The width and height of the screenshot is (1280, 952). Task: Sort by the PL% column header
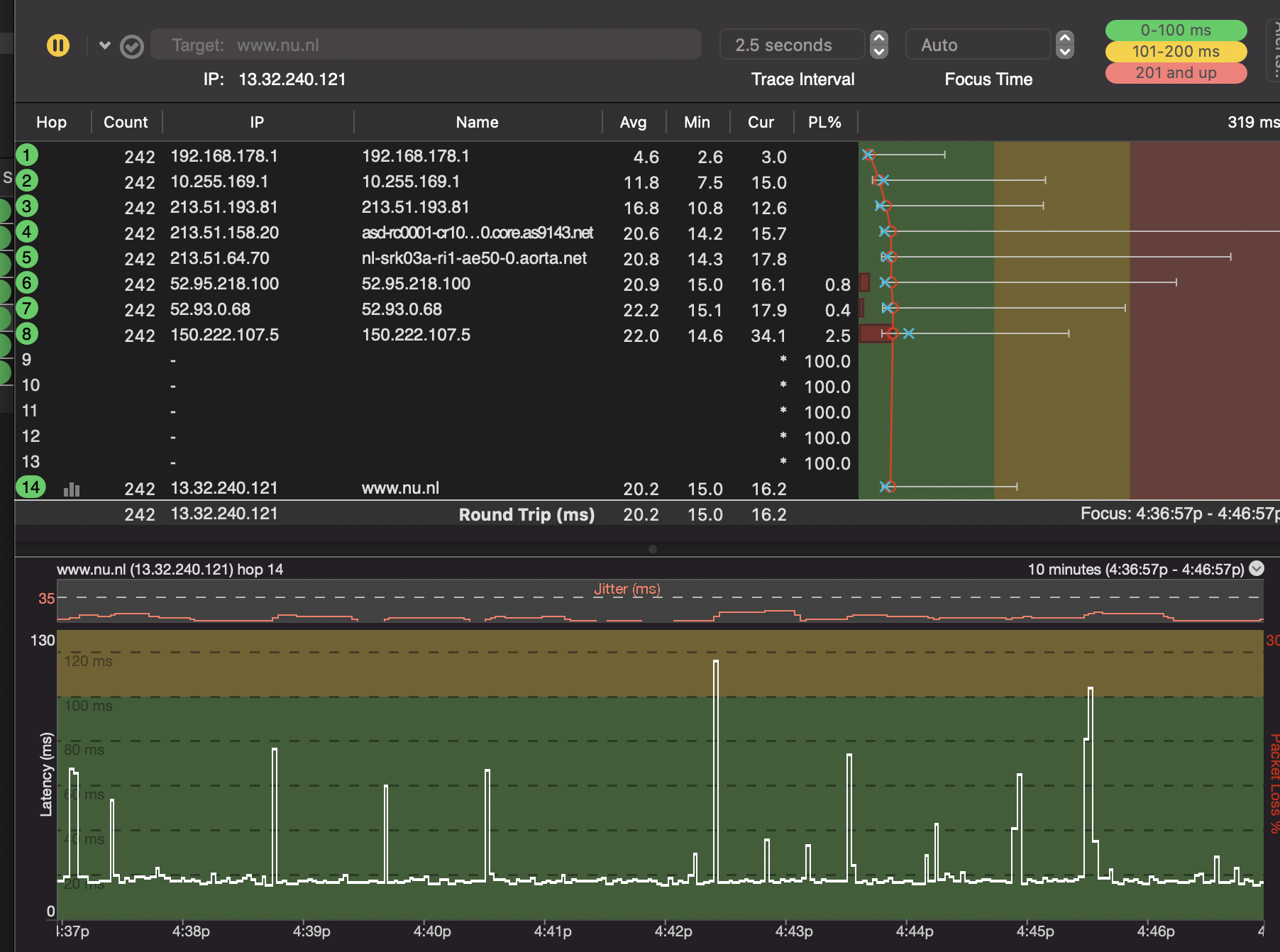[x=824, y=123]
